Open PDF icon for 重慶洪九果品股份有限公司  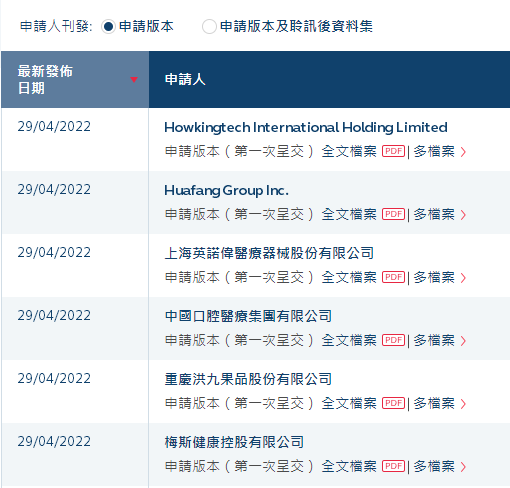coord(393,403)
